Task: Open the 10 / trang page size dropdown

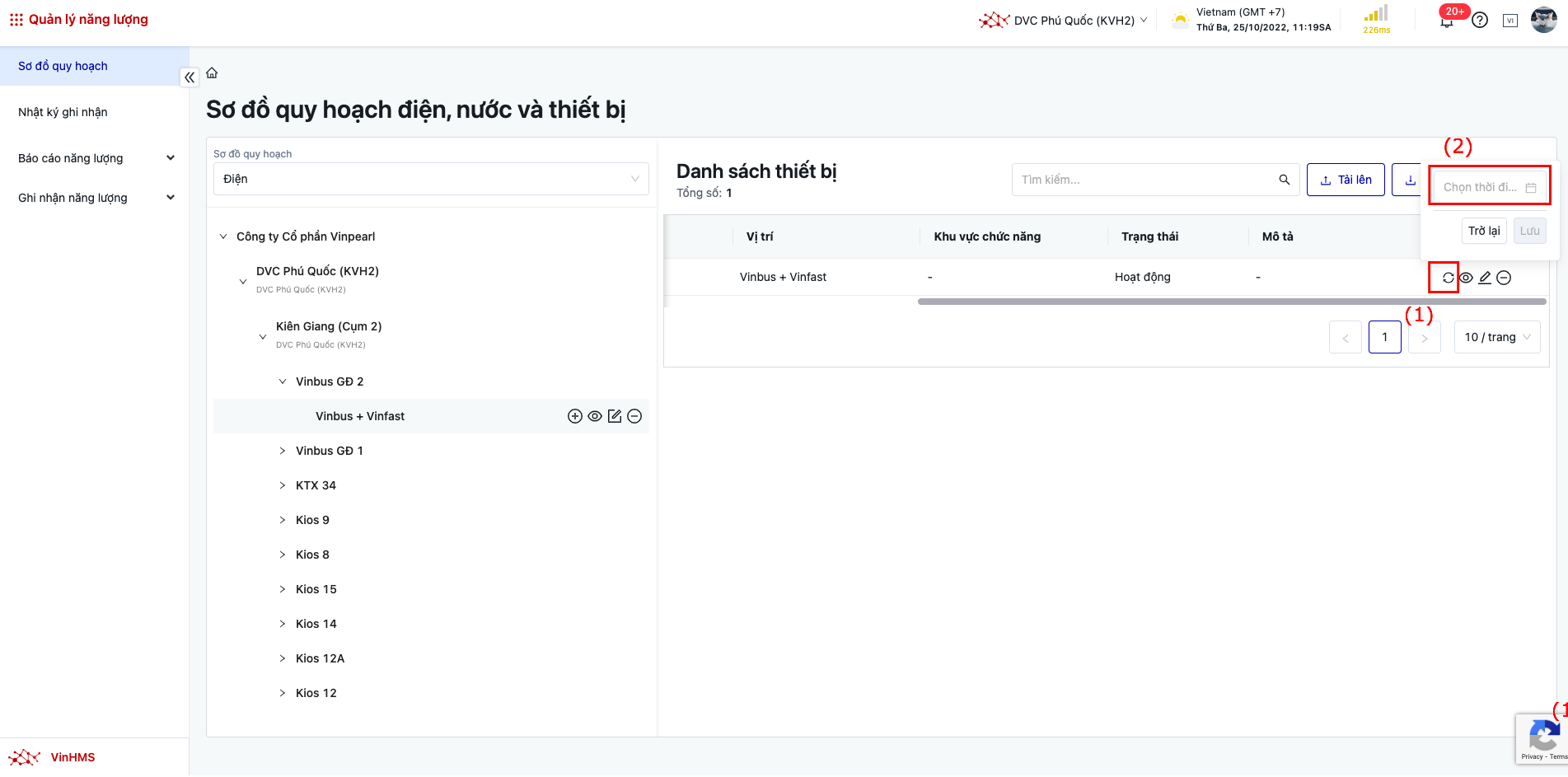Action: tap(1497, 337)
